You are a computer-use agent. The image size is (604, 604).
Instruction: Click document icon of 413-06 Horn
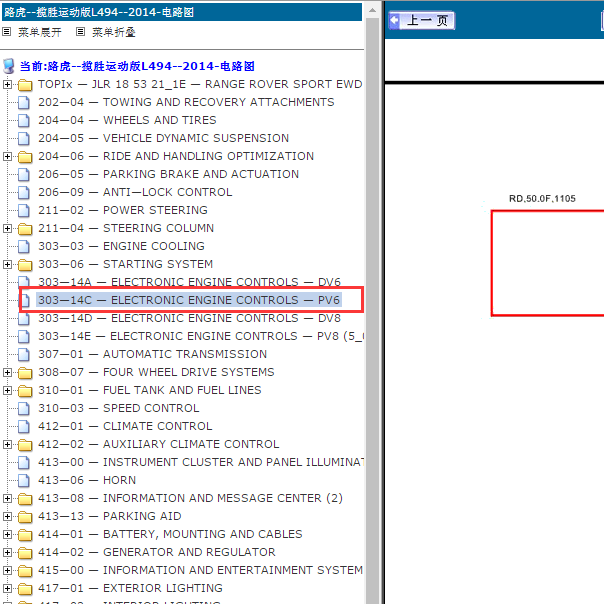24,481
